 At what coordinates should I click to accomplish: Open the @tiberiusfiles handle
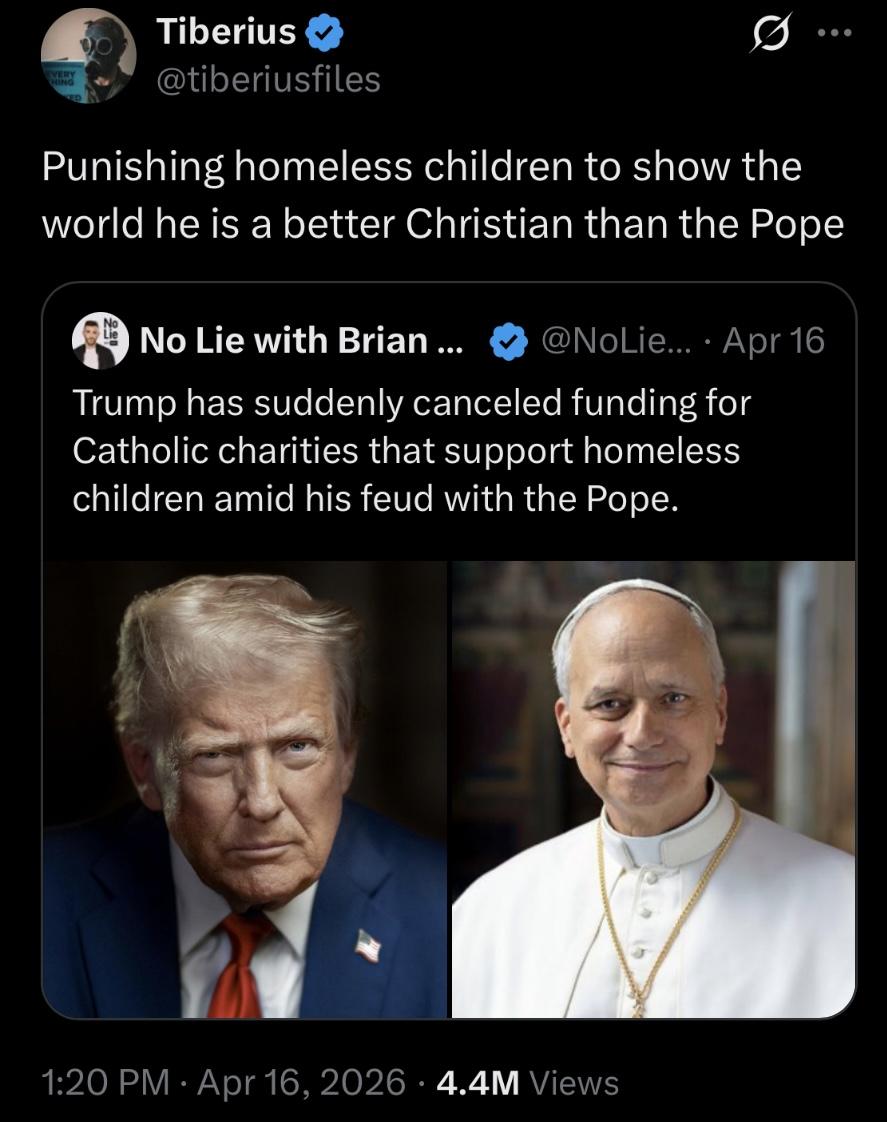[268, 79]
